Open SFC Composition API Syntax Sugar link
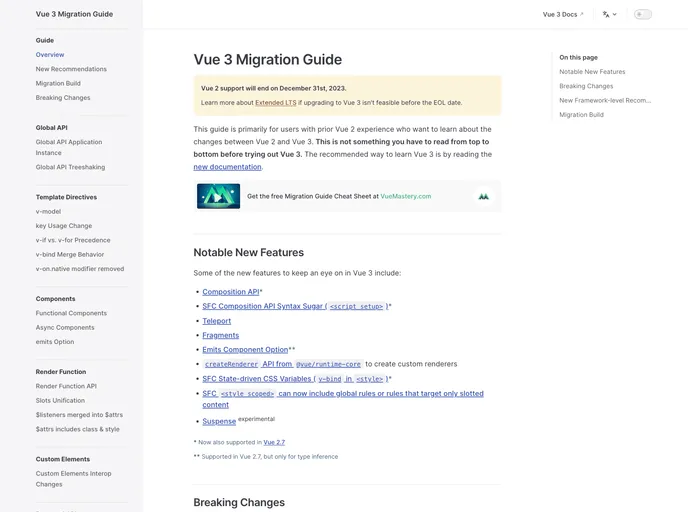 (x=295, y=306)
